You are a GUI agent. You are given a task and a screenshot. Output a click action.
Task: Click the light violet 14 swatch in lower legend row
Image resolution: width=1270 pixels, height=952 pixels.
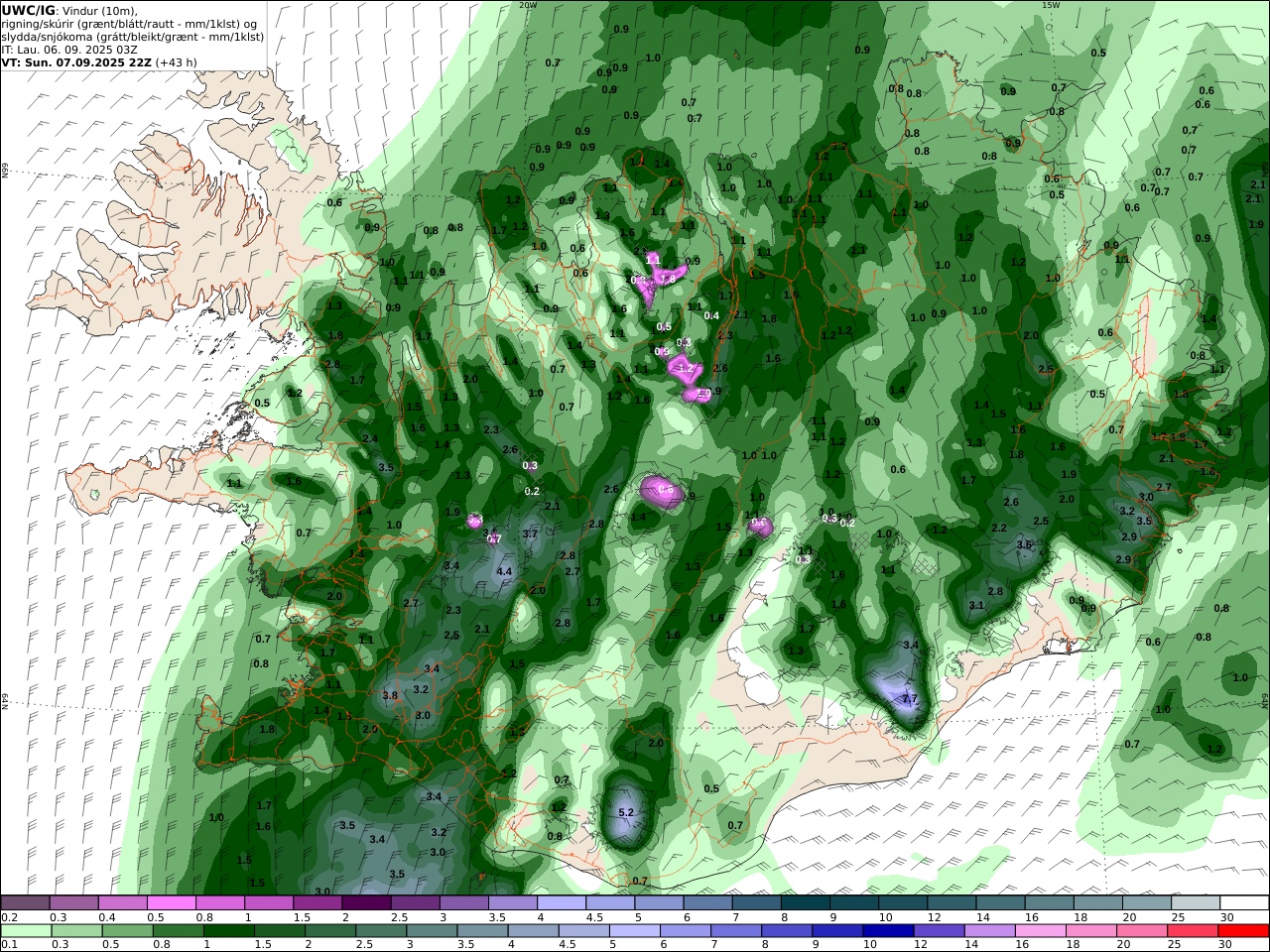[x=989, y=931]
